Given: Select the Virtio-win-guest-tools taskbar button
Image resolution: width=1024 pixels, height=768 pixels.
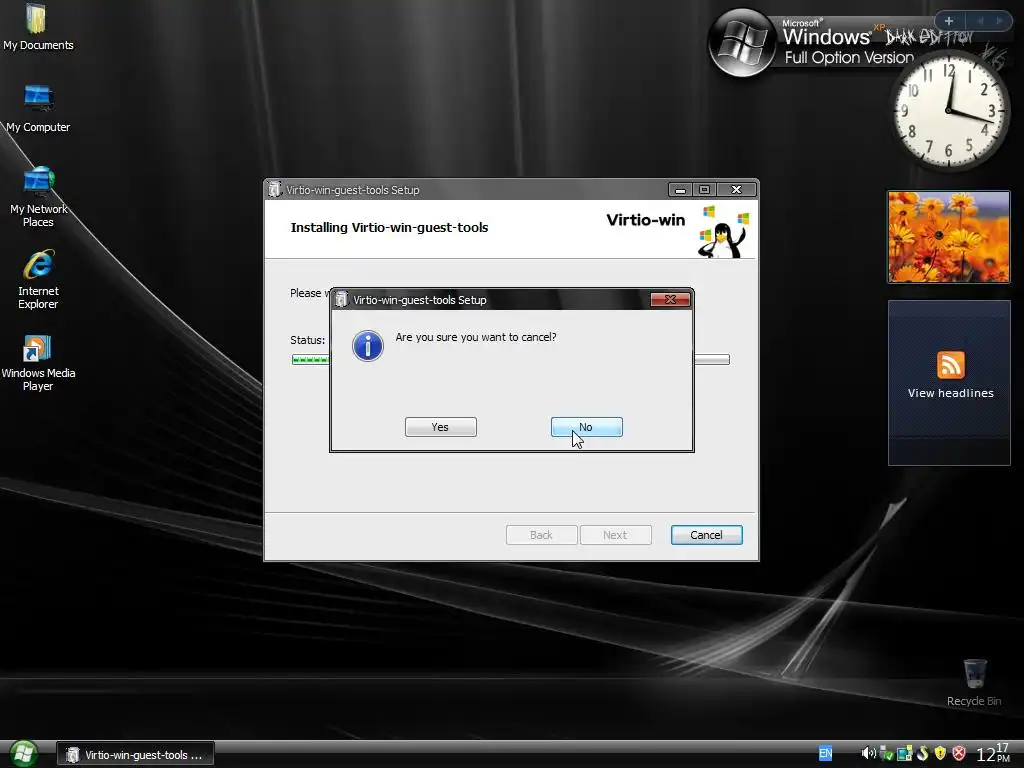Looking at the screenshot, I should tap(135, 755).
